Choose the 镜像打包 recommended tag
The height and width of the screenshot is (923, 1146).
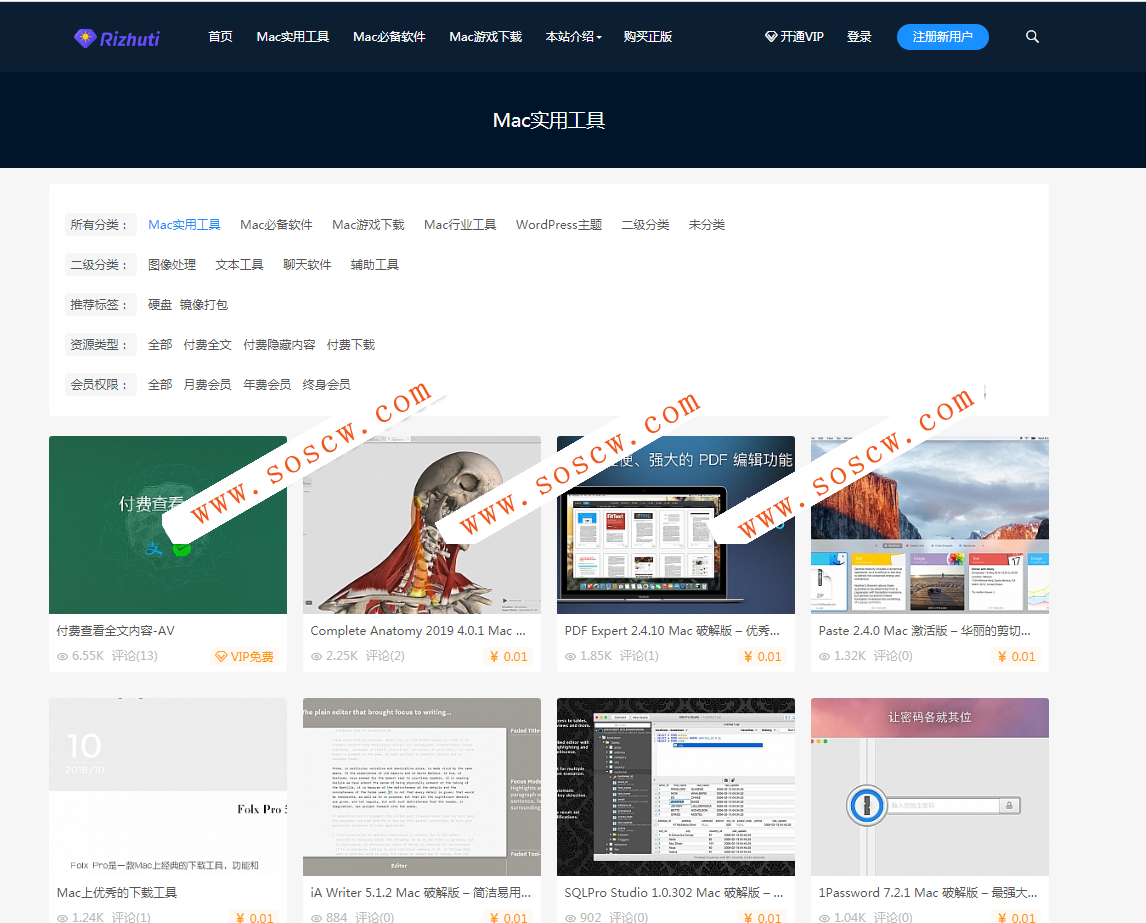click(203, 305)
